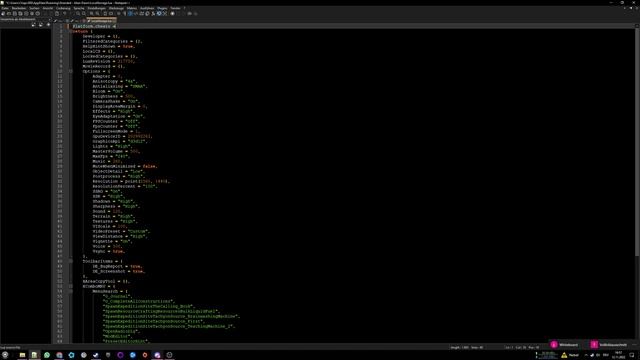Click the Close All toolbar icon
Screen dimensions: 640x360
pyautogui.click(x=32, y=13)
